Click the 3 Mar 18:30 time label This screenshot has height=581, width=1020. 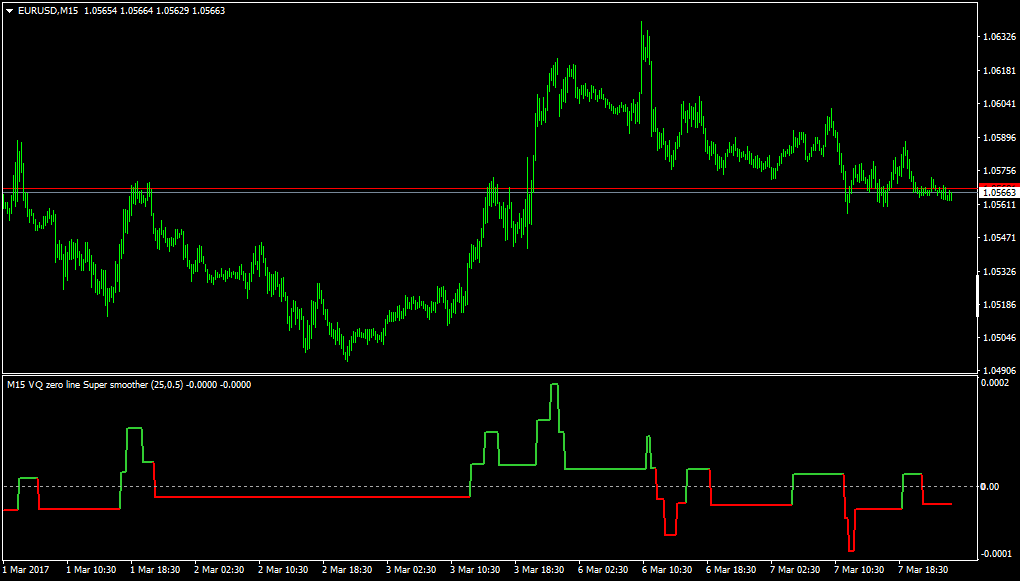(x=539, y=570)
